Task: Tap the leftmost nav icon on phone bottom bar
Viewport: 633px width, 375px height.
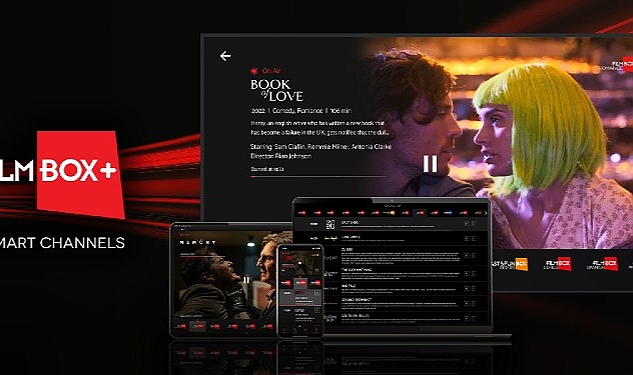Action: click(x=285, y=330)
